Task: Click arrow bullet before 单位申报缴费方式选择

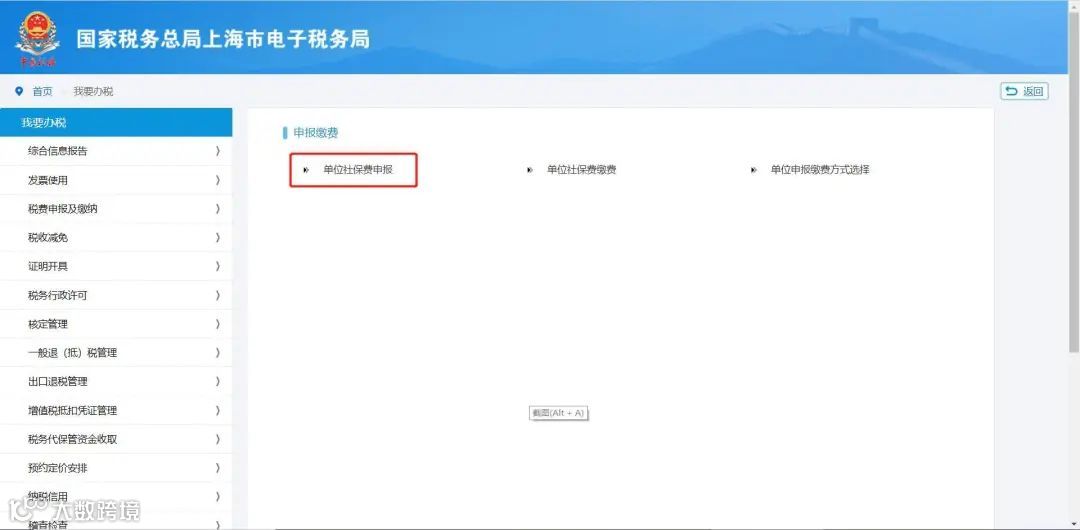Action: coord(754,170)
